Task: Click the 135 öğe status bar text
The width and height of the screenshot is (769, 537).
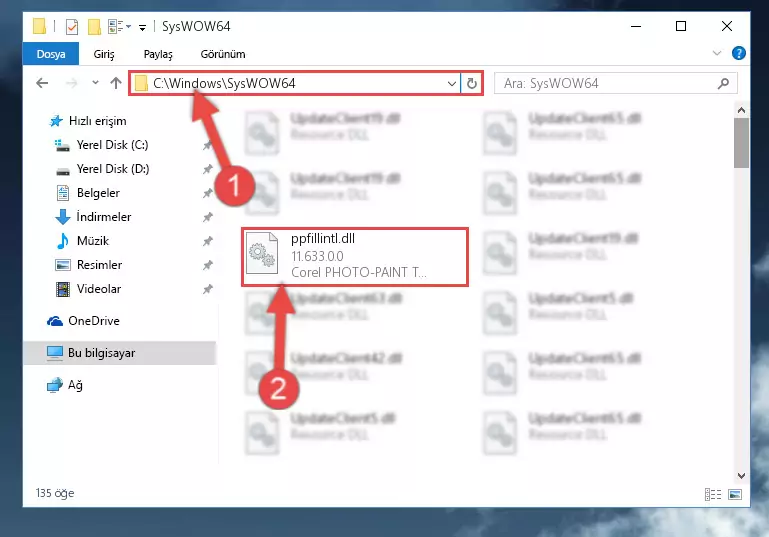Action: click(55, 493)
